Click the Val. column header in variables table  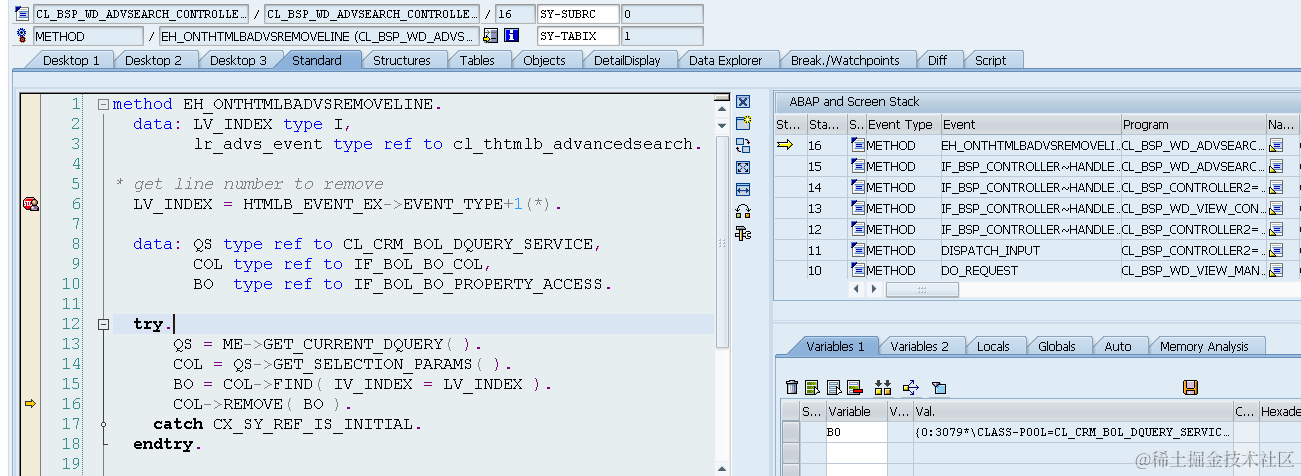point(1072,411)
